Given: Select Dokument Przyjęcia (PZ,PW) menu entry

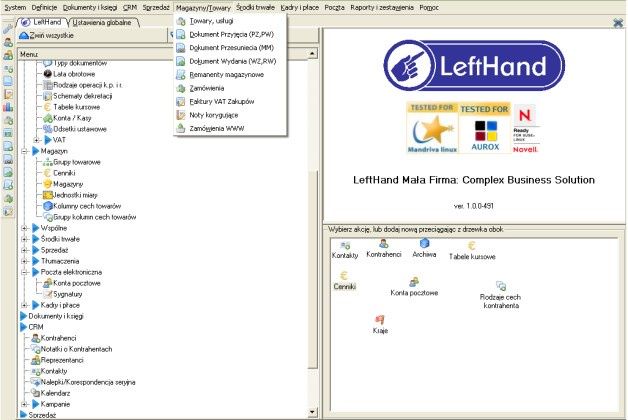Looking at the screenshot, I should (231, 34).
